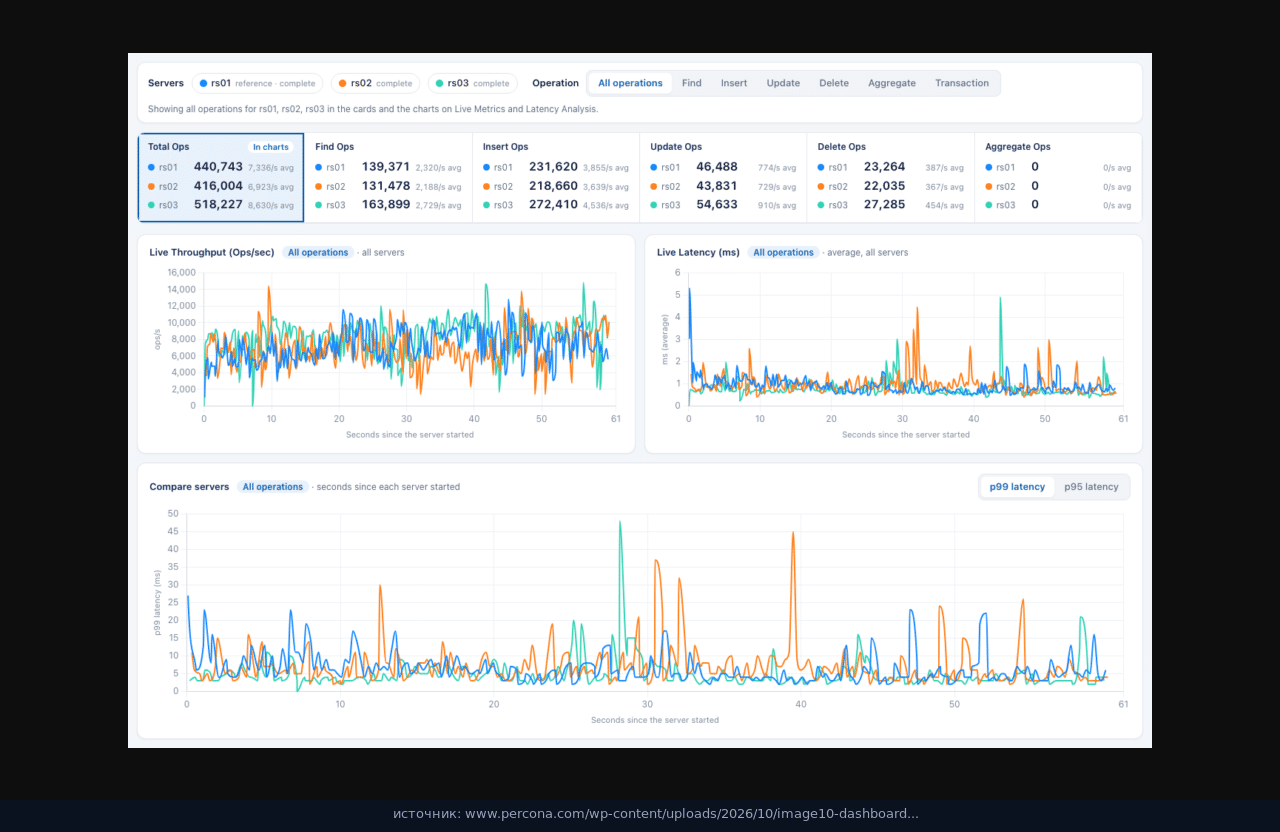
Task: Click All operations badge beside Live Latency
Action: coord(784,253)
